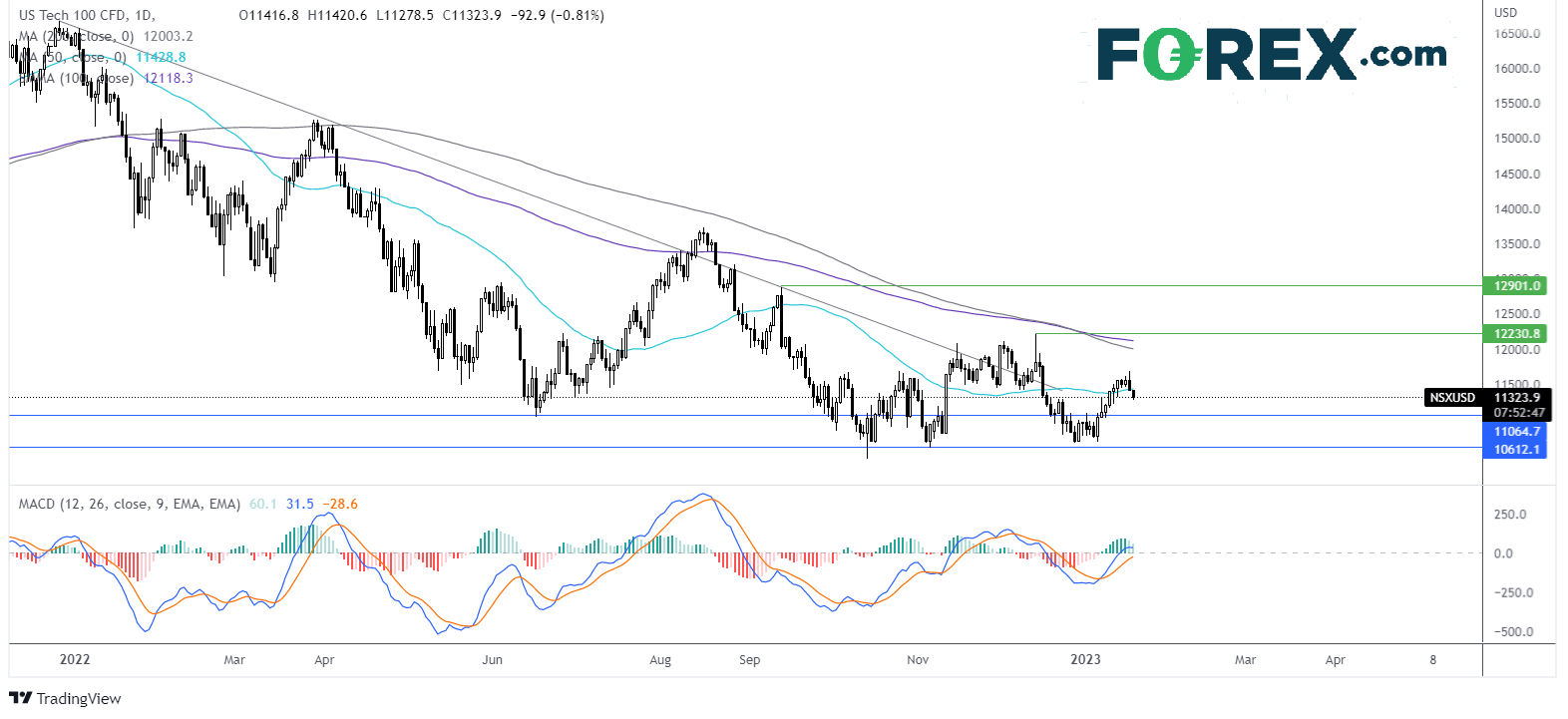Click the Nov label on time axis

[x=918, y=659]
